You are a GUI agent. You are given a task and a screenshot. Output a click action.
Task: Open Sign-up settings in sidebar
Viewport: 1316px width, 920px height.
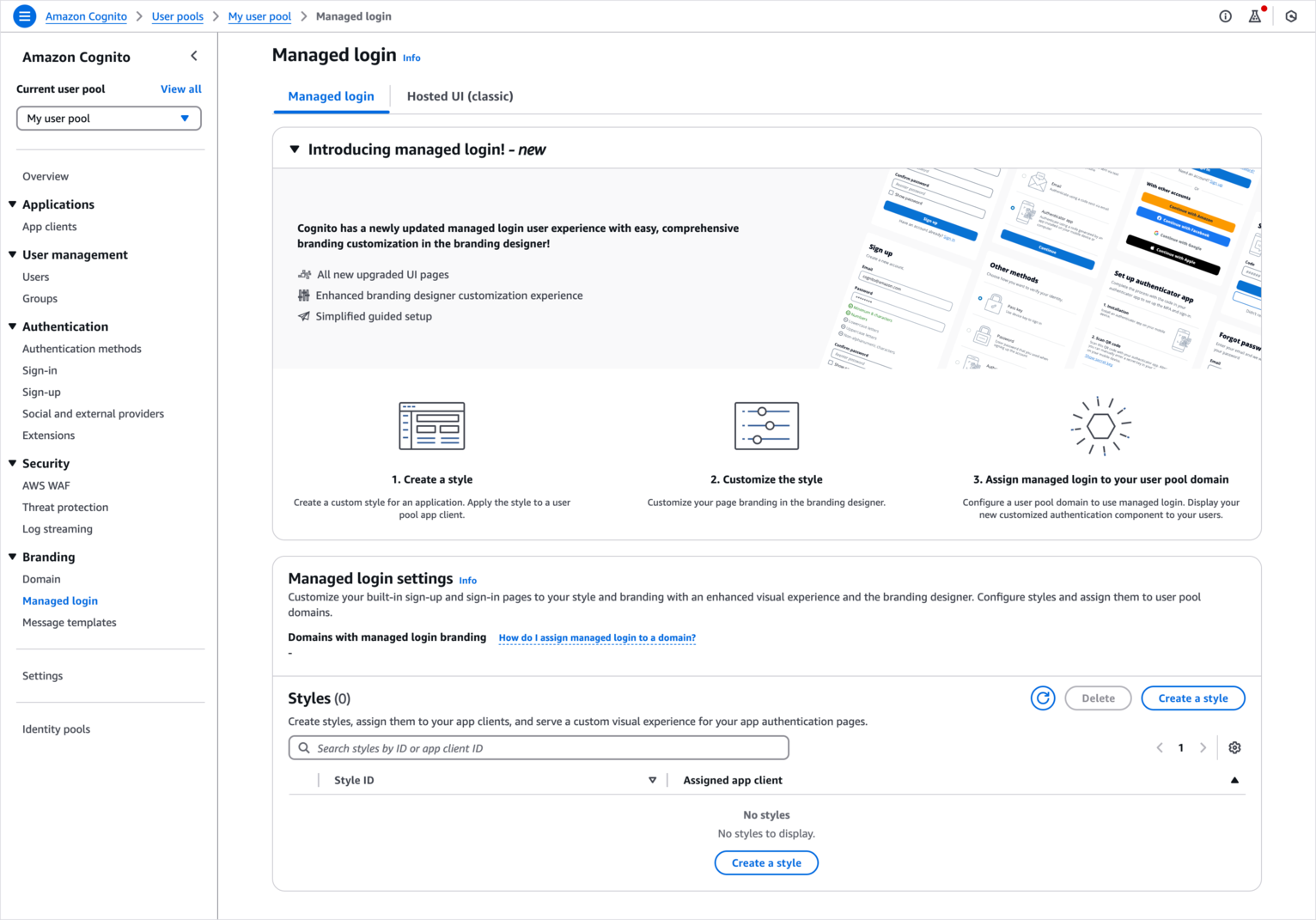coord(41,392)
